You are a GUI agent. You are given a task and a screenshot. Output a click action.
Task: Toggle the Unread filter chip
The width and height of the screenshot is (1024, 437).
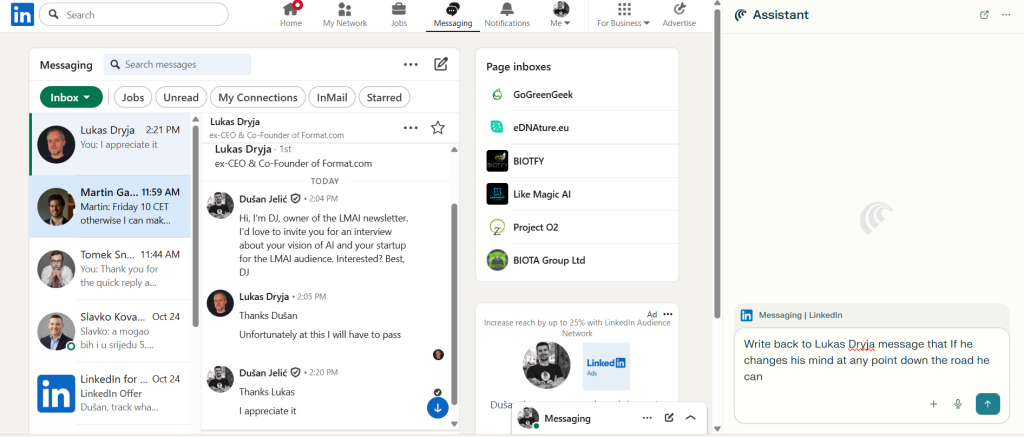[x=181, y=97]
